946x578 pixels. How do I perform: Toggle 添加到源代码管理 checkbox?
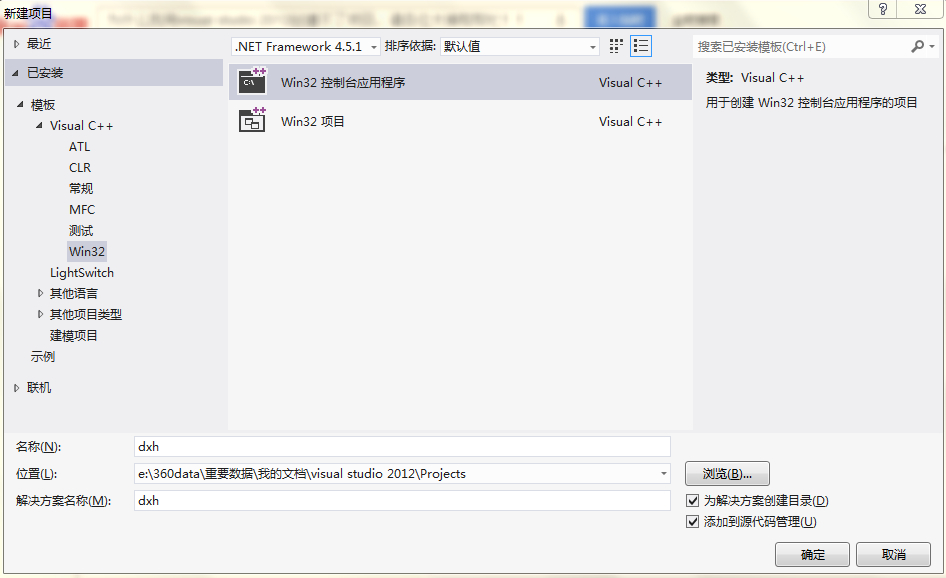click(x=693, y=522)
